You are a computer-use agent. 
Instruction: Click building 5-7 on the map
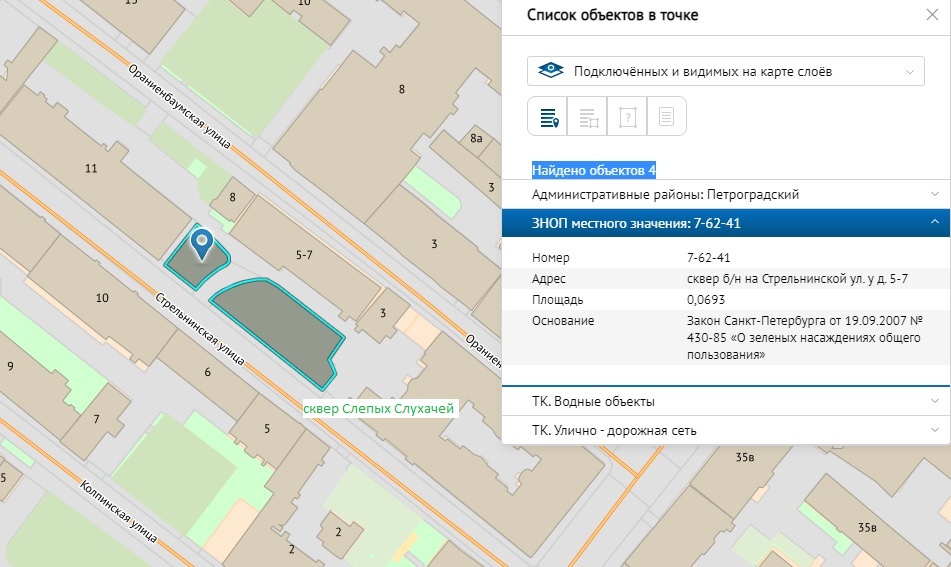pyautogui.click(x=304, y=255)
